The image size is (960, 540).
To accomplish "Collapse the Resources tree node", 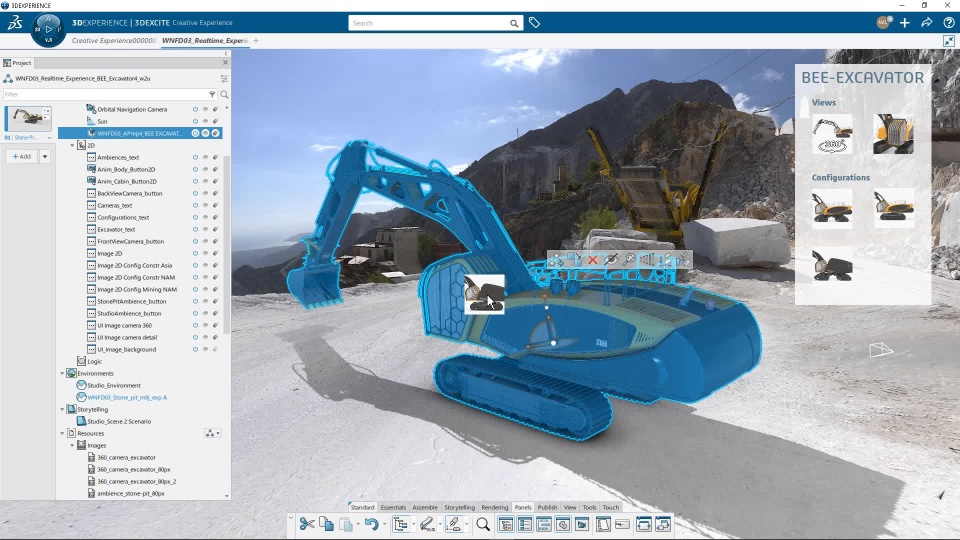I will point(62,433).
